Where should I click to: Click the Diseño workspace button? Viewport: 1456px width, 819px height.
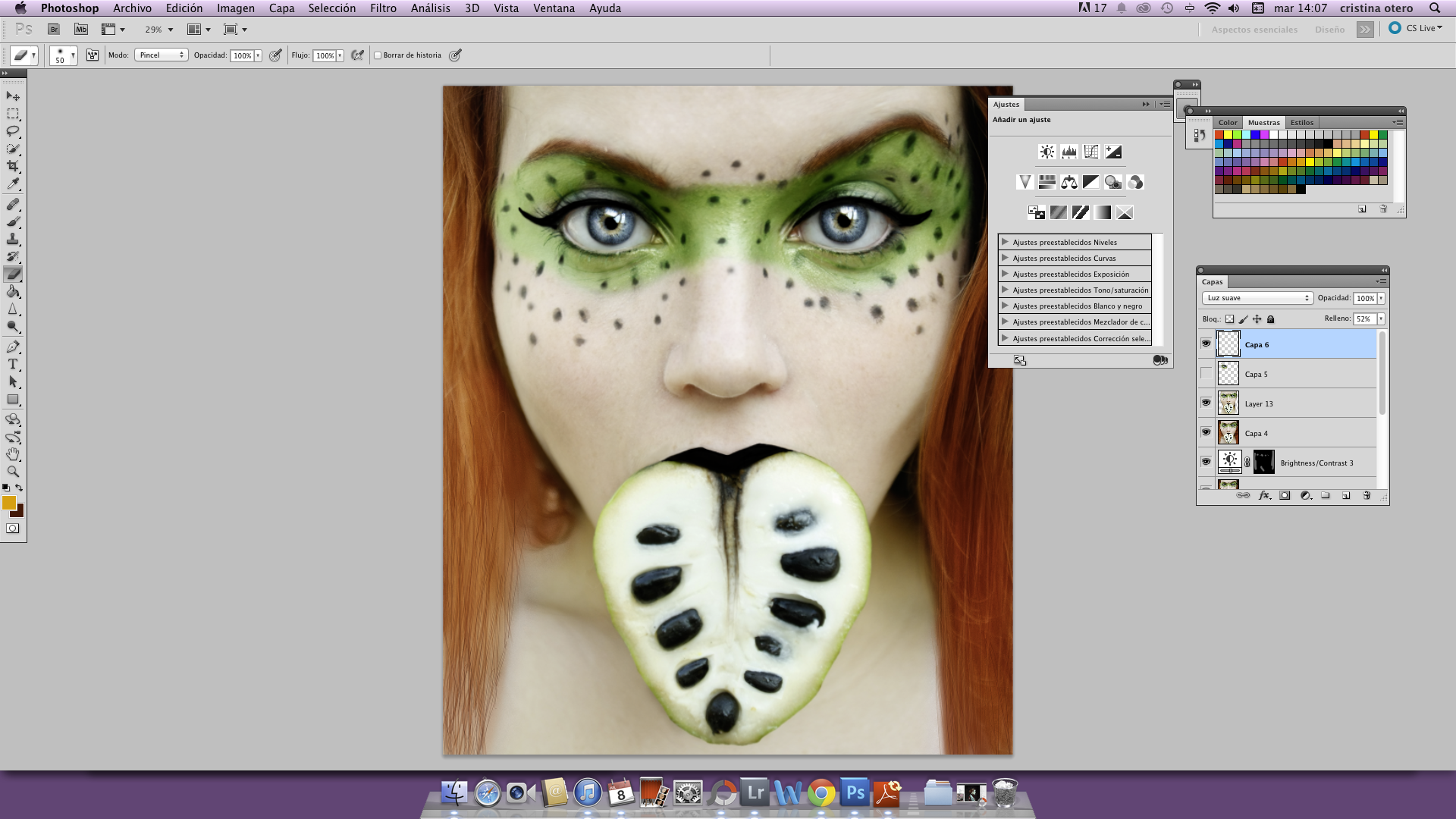click(1329, 30)
